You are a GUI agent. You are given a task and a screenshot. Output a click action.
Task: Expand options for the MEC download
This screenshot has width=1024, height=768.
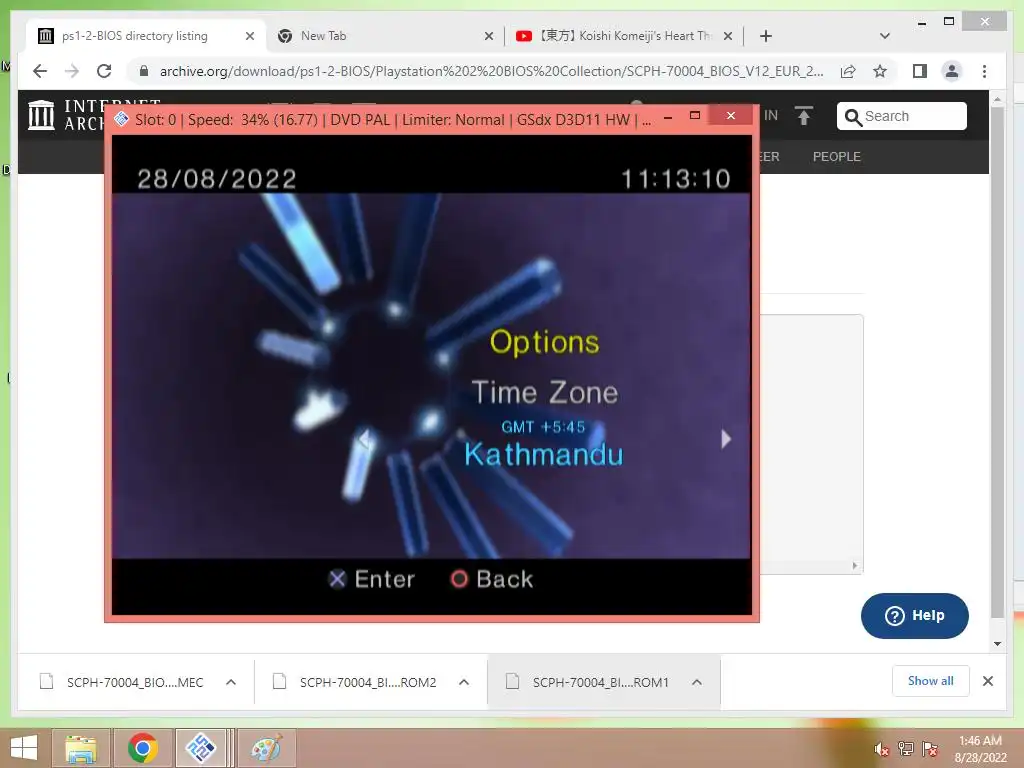[231, 682]
